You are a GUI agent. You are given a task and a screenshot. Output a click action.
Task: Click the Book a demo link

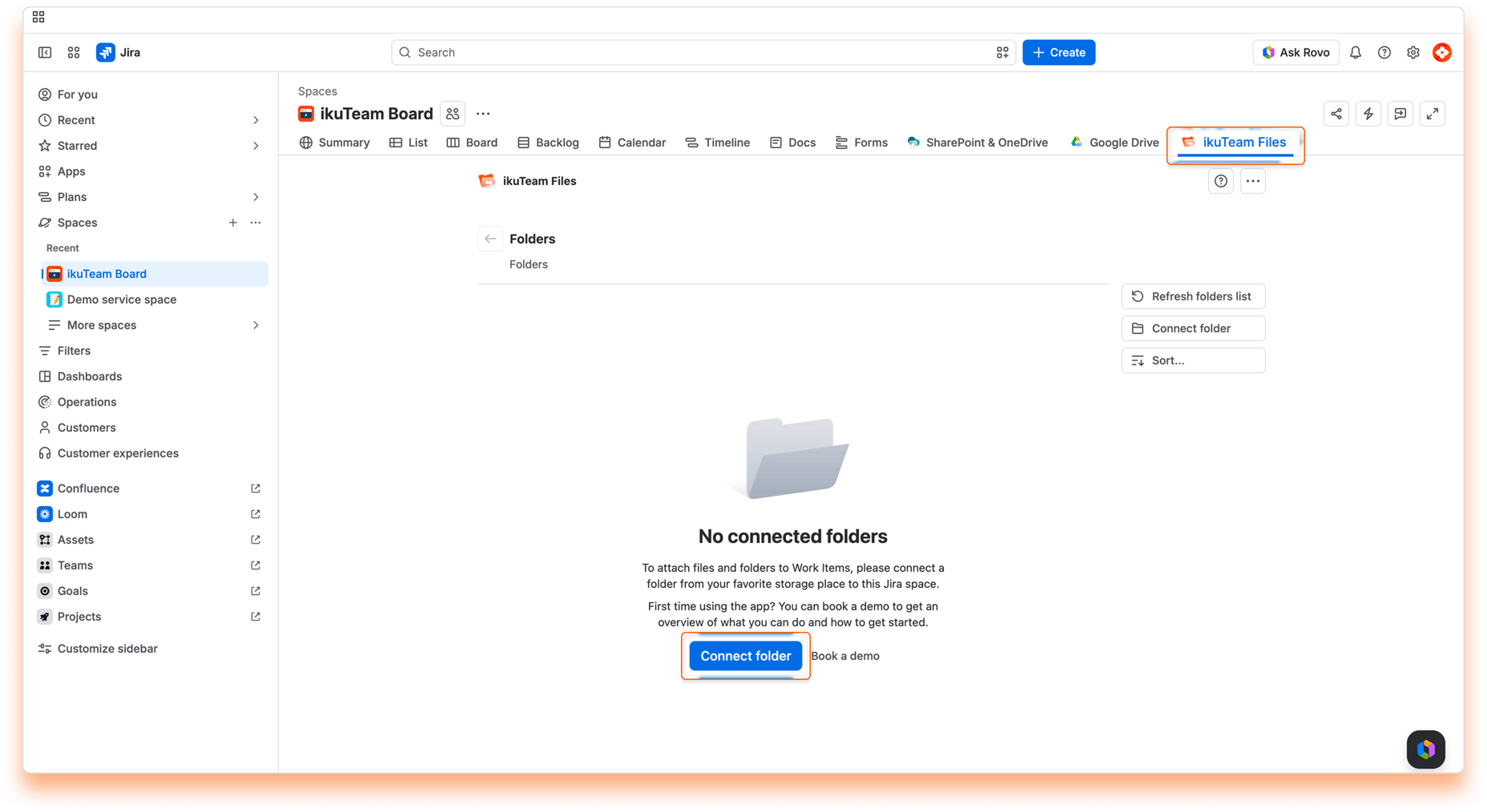click(x=845, y=656)
